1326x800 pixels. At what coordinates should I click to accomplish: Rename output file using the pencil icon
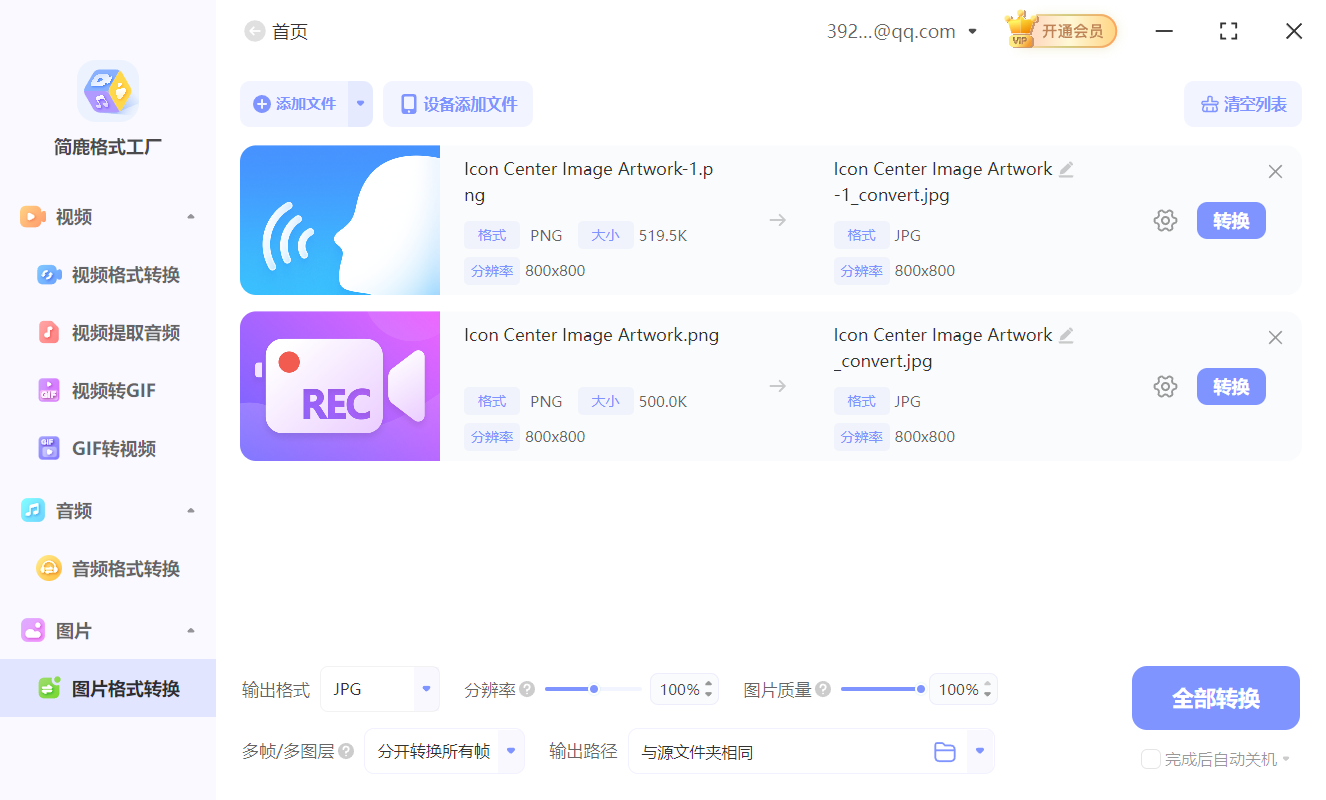pos(1067,169)
